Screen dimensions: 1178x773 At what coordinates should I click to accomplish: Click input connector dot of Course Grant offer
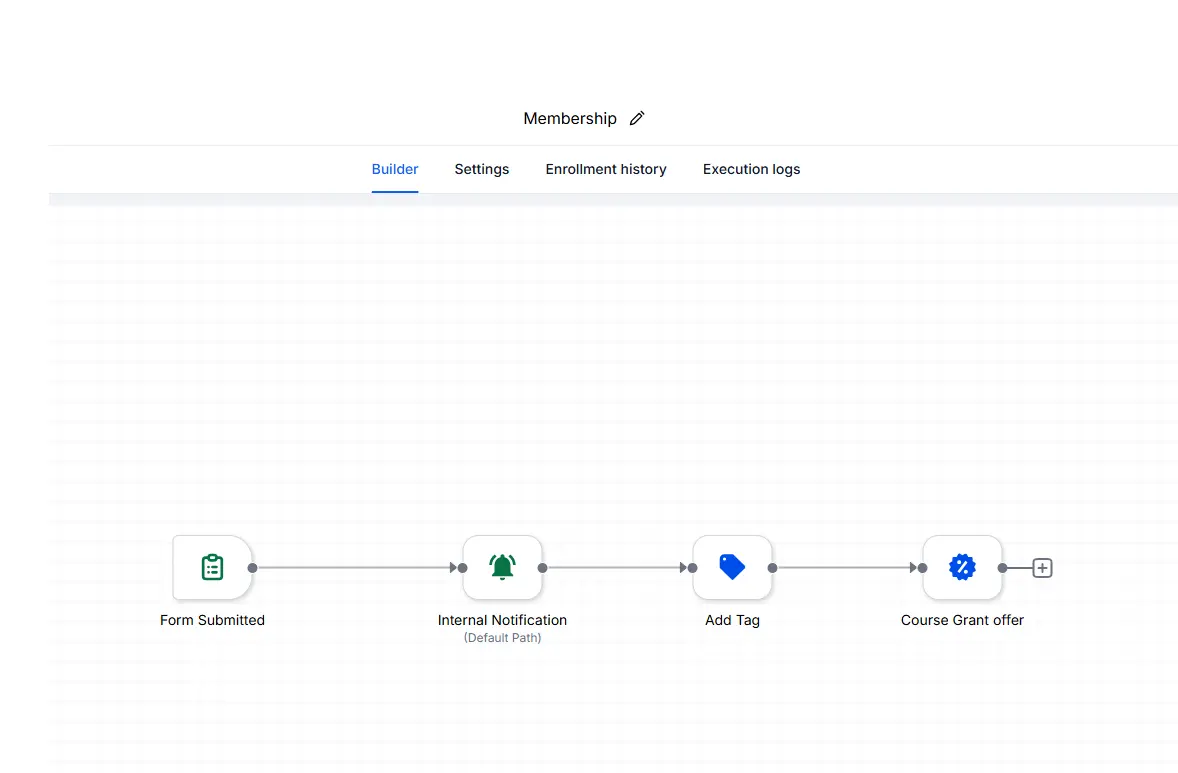click(x=923, y=568)
